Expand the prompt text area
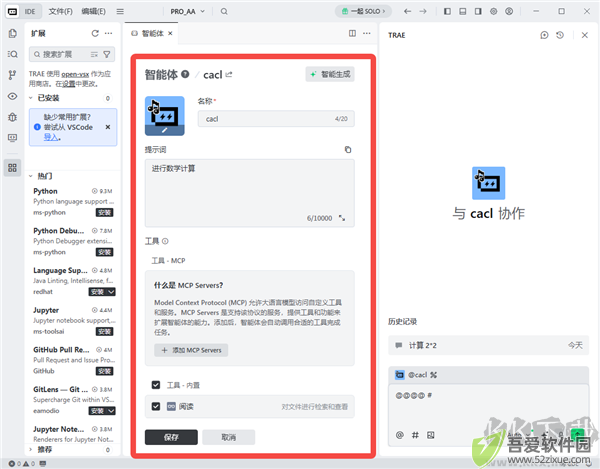600x469 pixels. tap(342, 218)
